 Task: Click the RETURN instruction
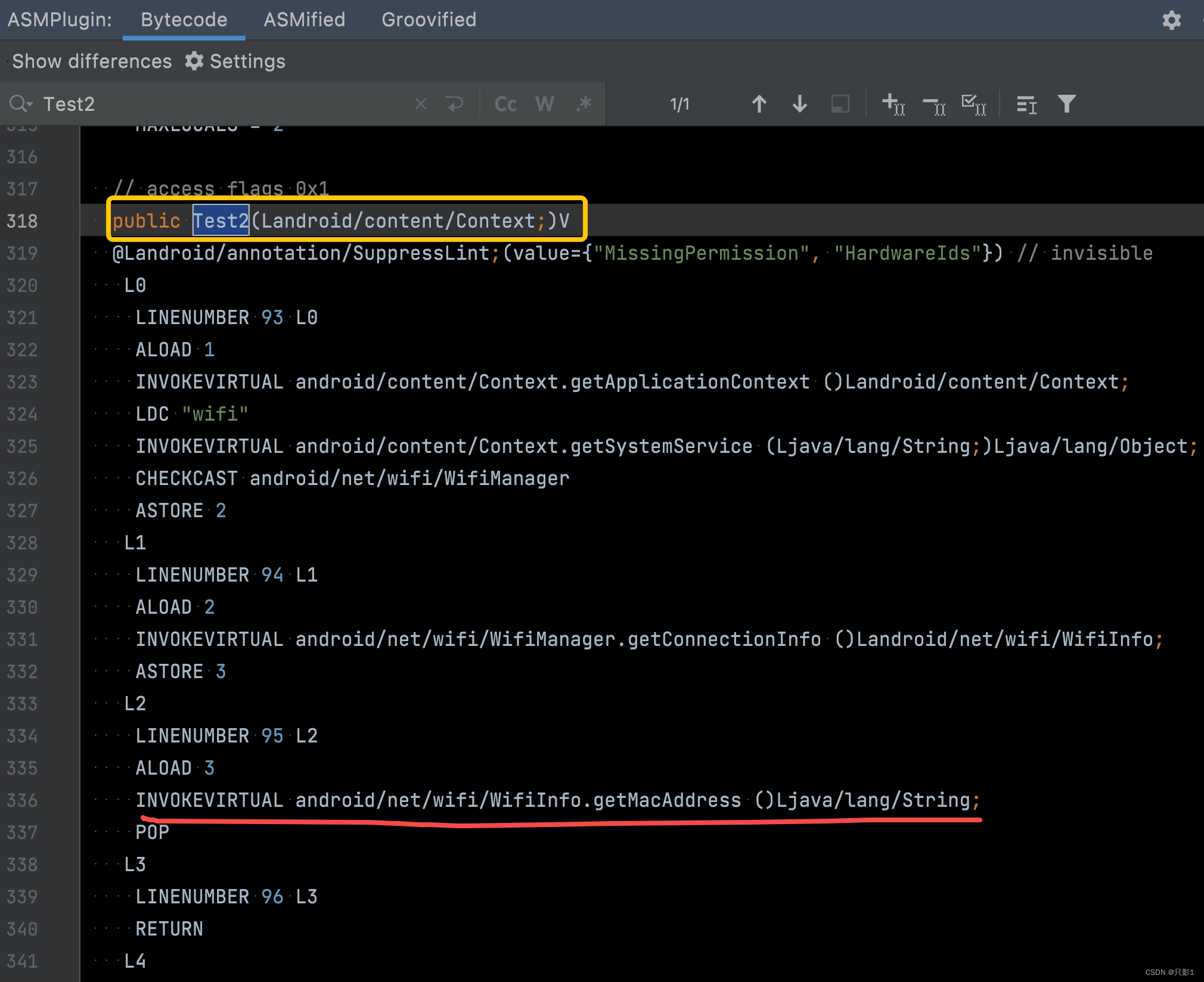coord(169,928)
